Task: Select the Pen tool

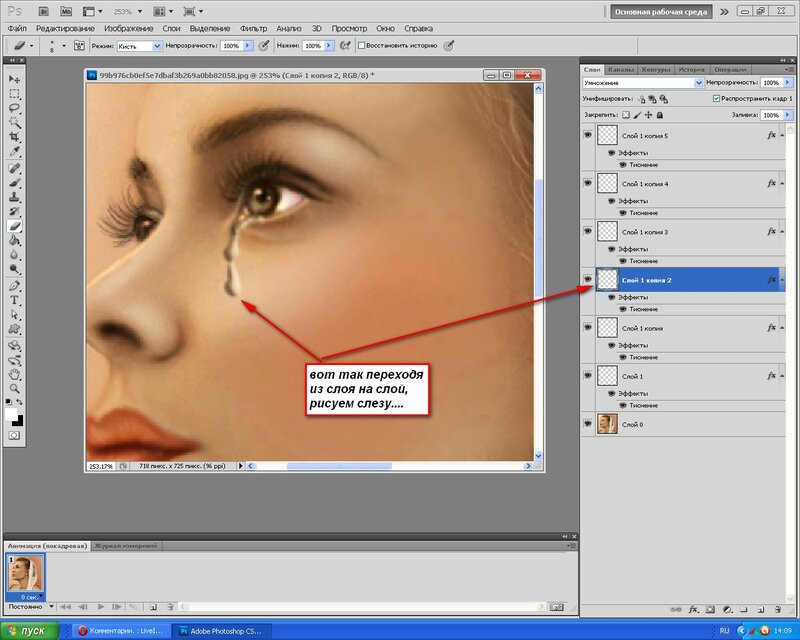Action: click(15, 286)
